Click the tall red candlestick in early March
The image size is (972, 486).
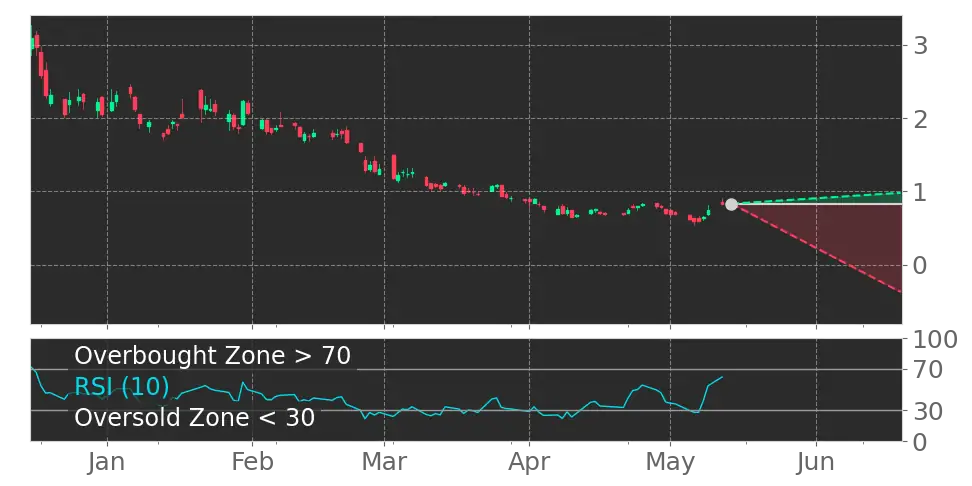click(394, 166)
